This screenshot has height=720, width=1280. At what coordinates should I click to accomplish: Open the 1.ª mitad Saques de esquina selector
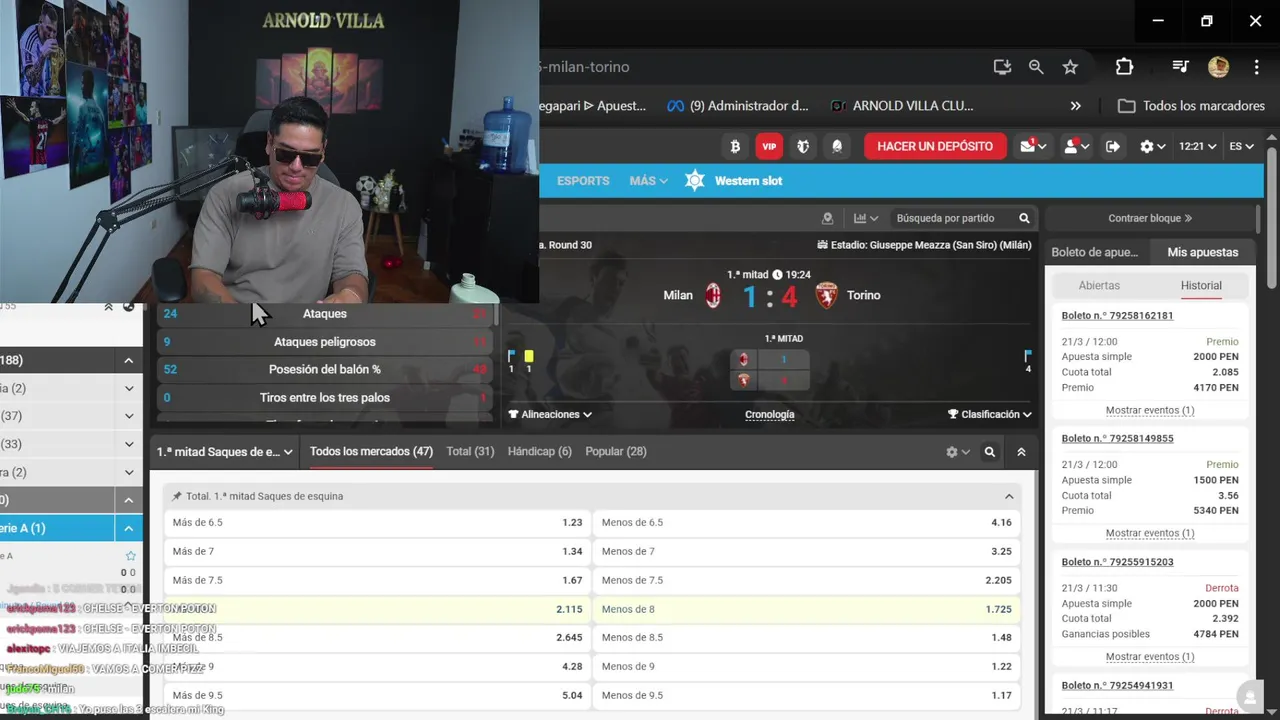pyautogui.click(x=224, y=452)
